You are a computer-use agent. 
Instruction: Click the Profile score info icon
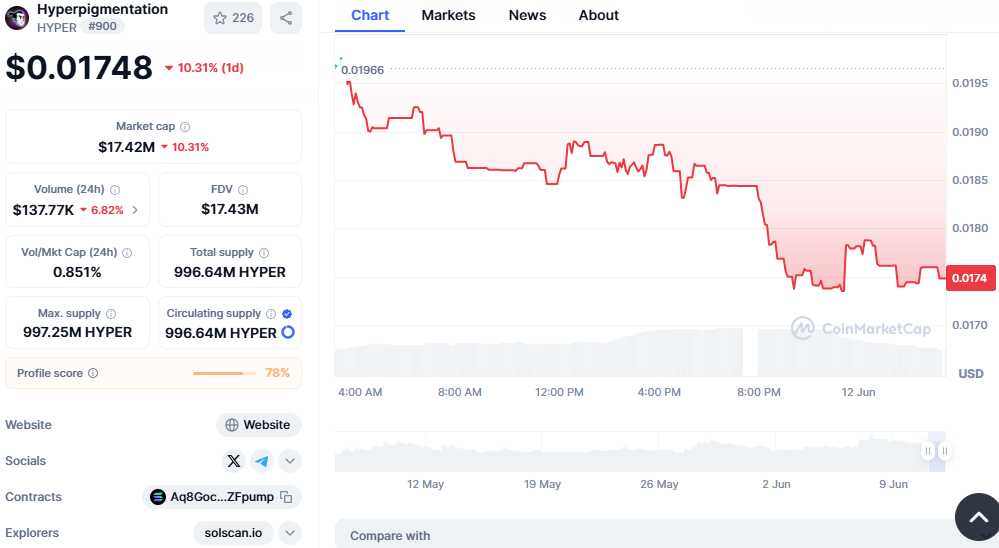[x=93, y=373]
